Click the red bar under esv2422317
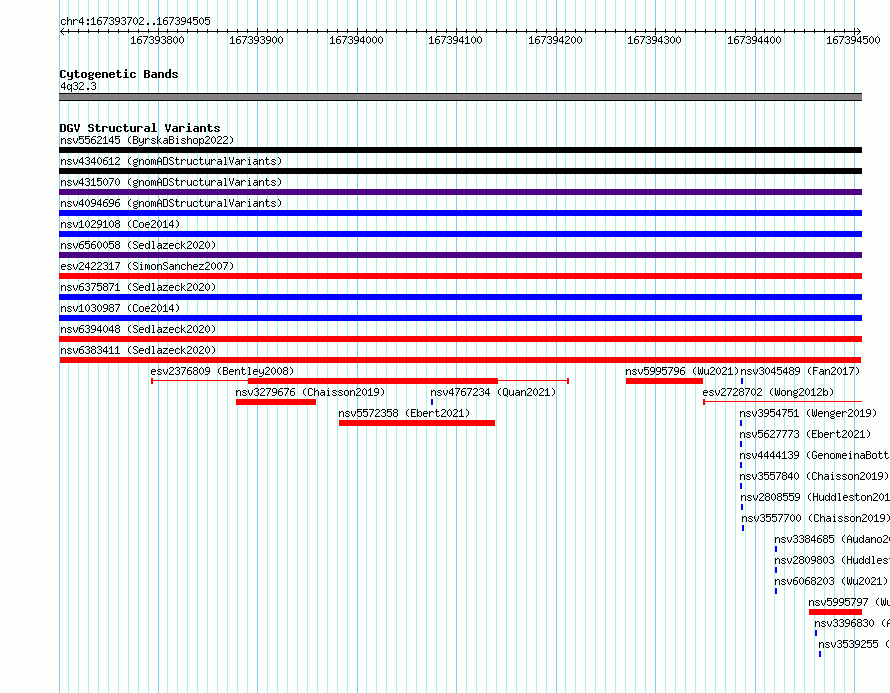Screen dimensions: 890x693 (460, 276)
